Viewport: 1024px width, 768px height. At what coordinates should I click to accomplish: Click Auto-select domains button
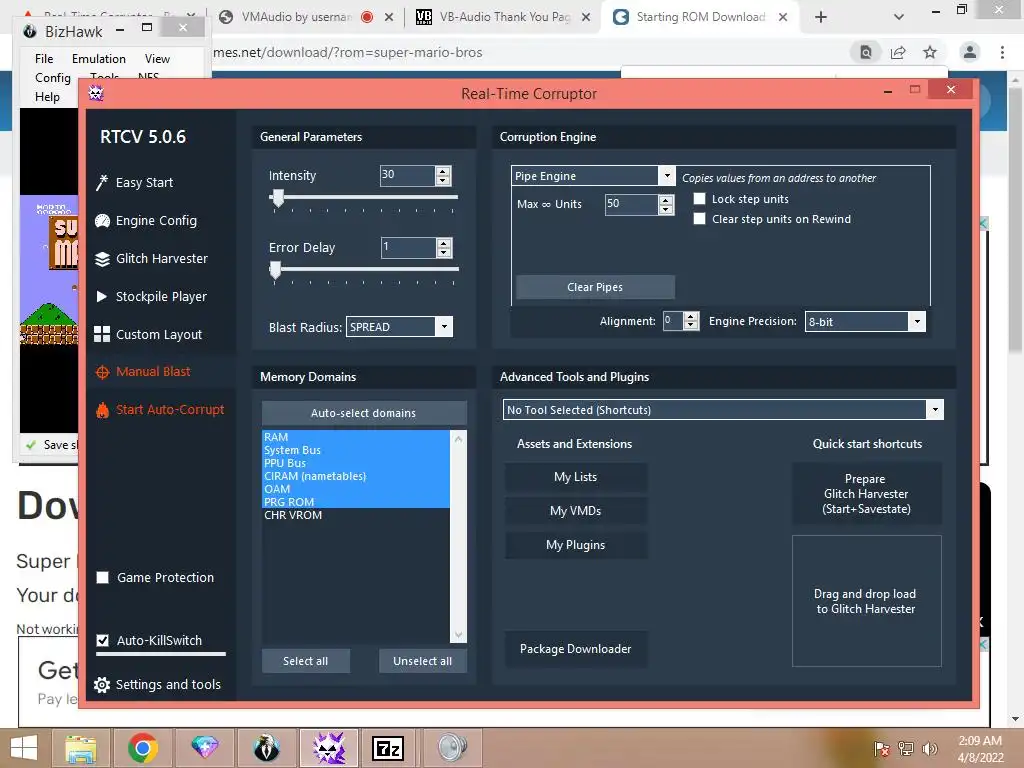tap(364, 413)
